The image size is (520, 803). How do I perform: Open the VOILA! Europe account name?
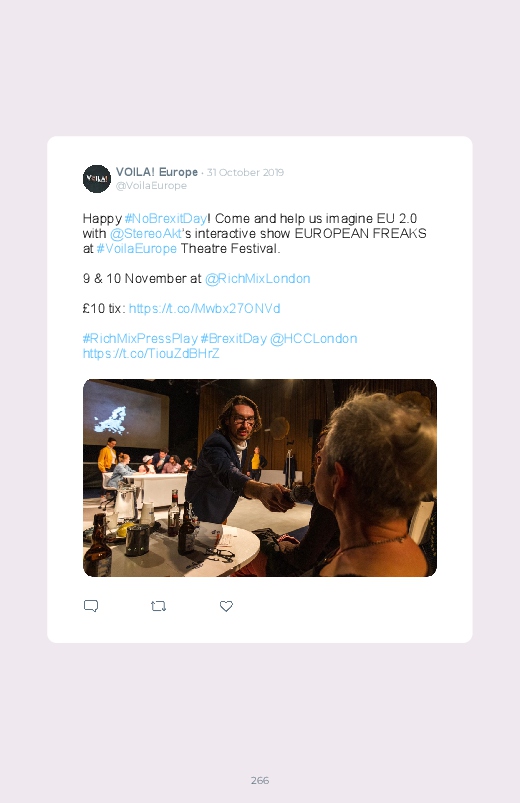pyautogui.click(x=157, y=172)
